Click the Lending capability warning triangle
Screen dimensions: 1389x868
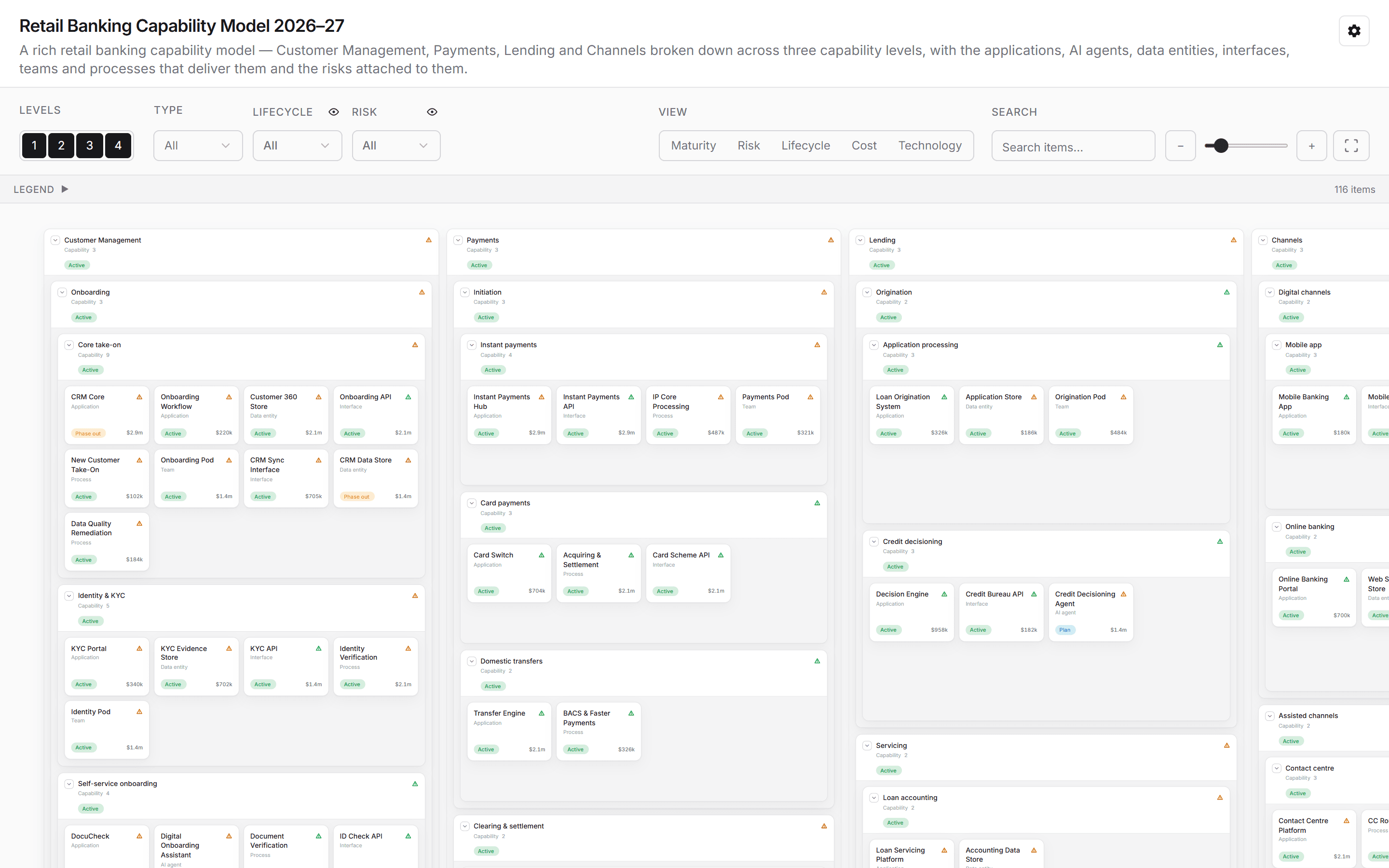point(1233,240)
